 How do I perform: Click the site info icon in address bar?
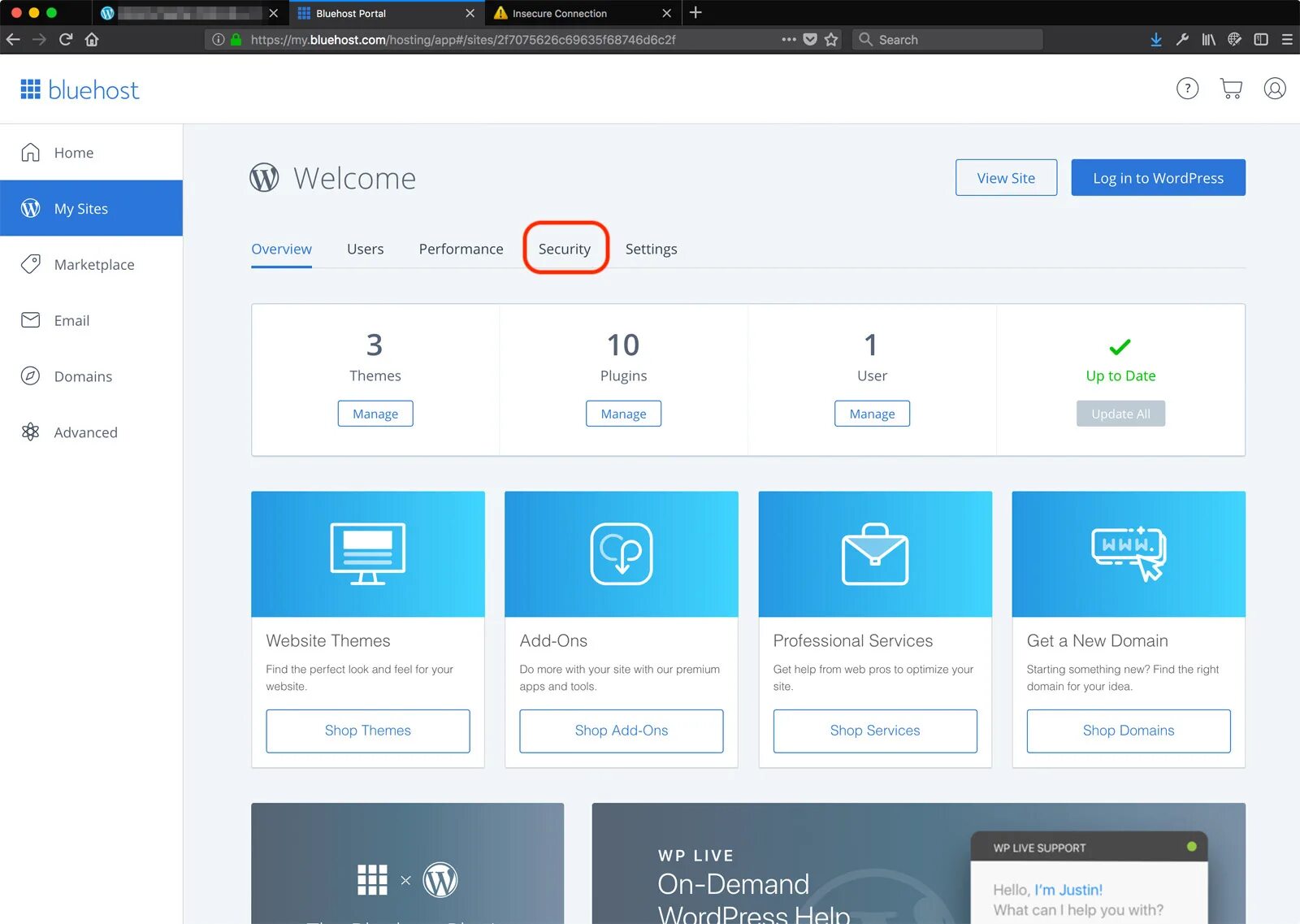coord(218,39)
